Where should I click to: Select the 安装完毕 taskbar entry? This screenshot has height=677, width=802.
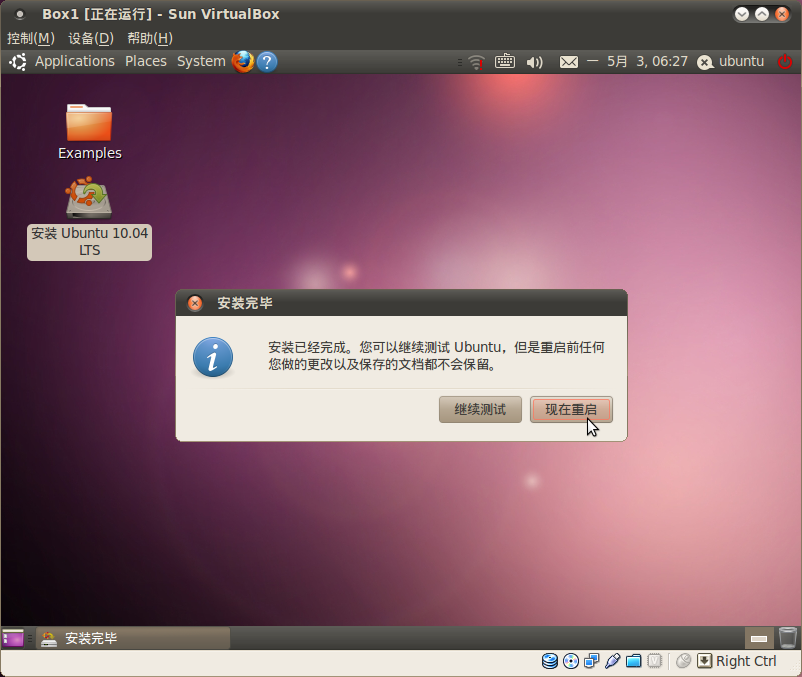click(133, 638)
